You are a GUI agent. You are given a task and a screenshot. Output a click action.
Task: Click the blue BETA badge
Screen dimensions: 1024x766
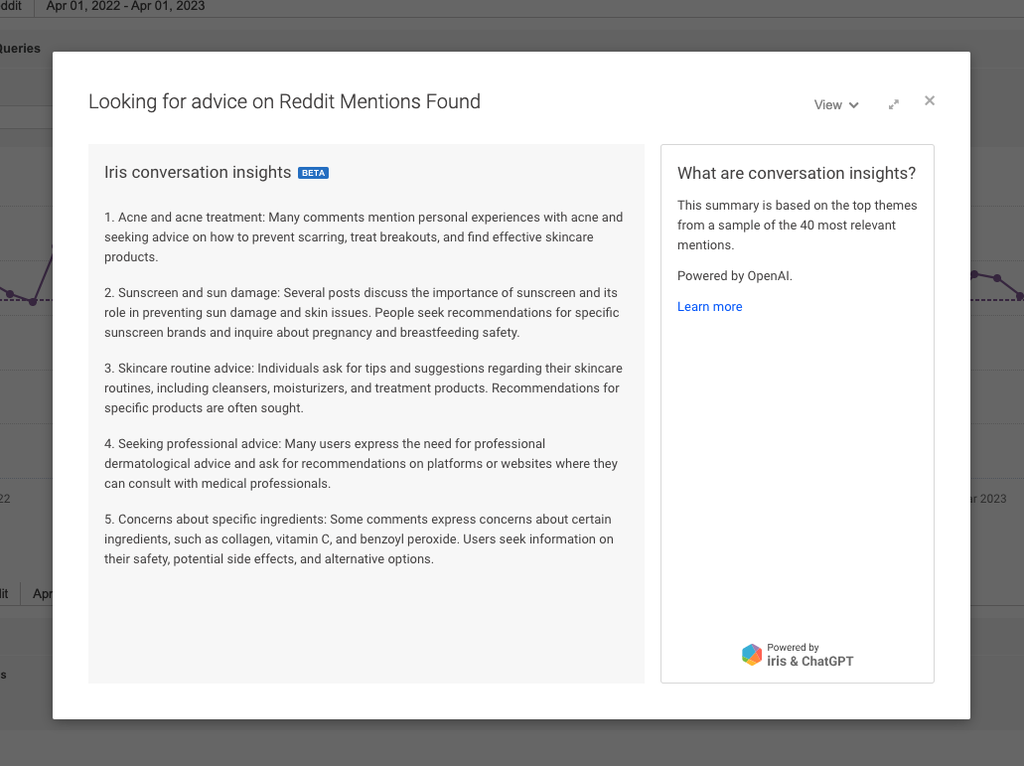point(313,173)
